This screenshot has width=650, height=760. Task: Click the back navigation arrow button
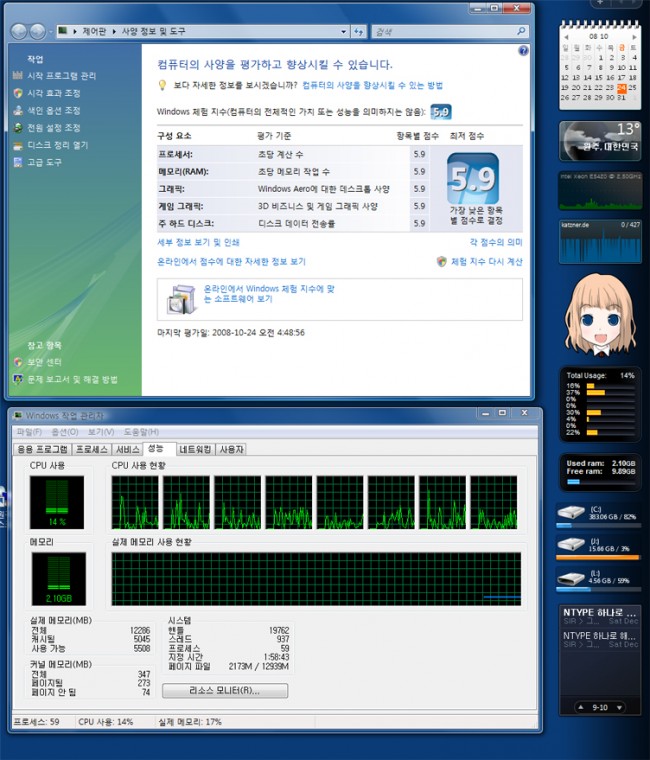pos(20,31)
